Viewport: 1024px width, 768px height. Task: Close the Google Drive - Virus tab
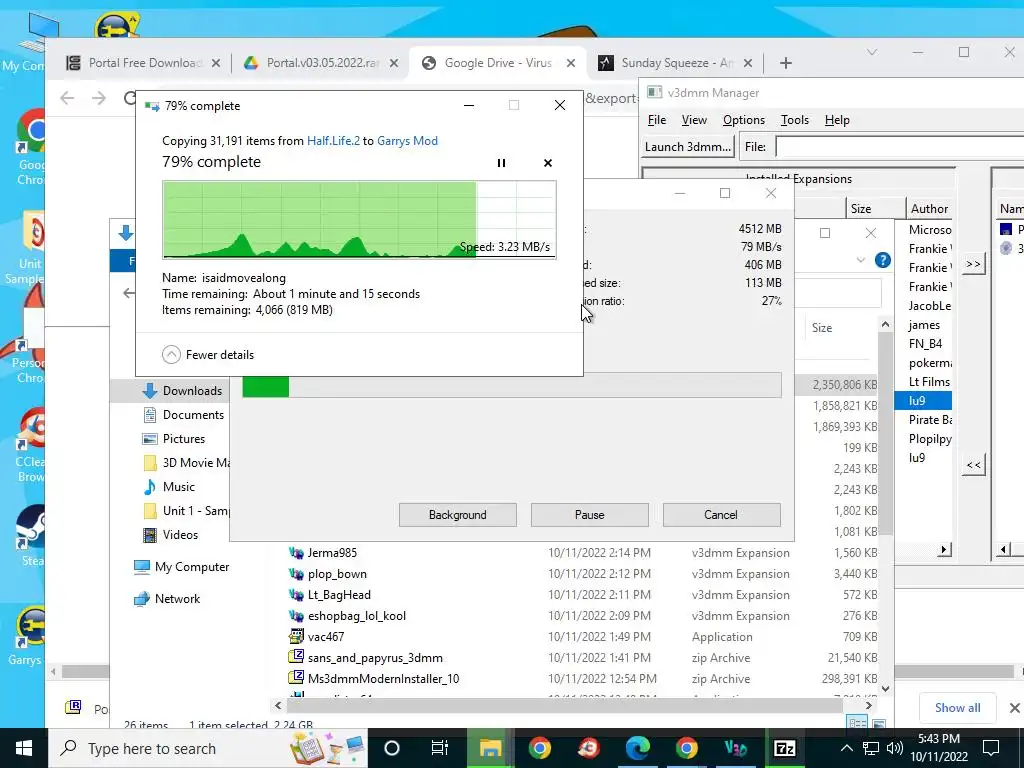pos(571,63)
